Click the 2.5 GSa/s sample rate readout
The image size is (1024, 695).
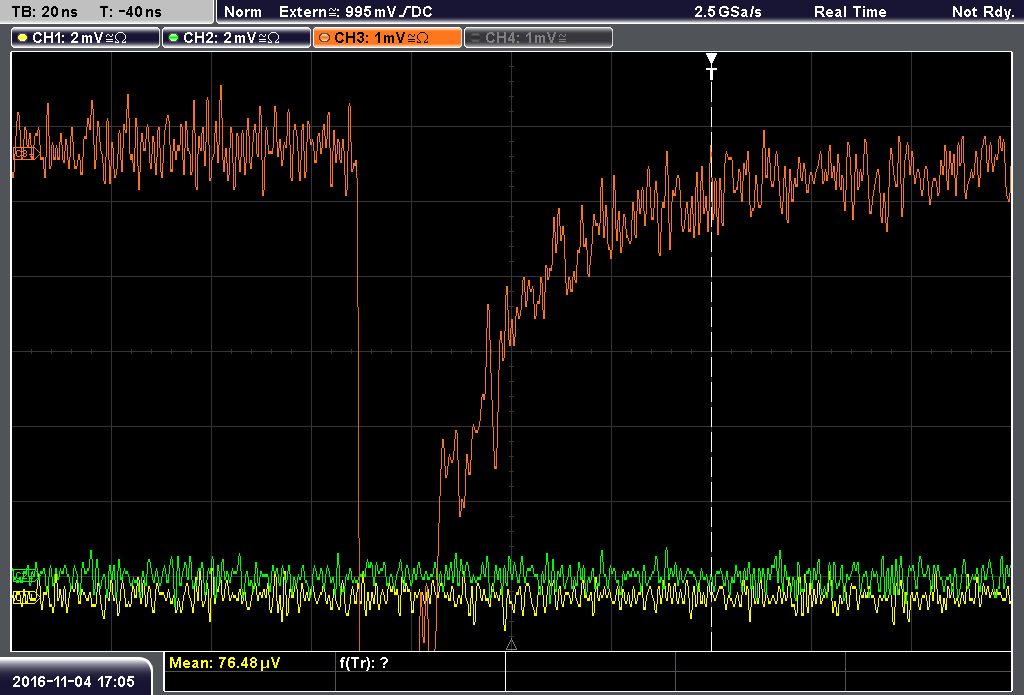point(728,12)
